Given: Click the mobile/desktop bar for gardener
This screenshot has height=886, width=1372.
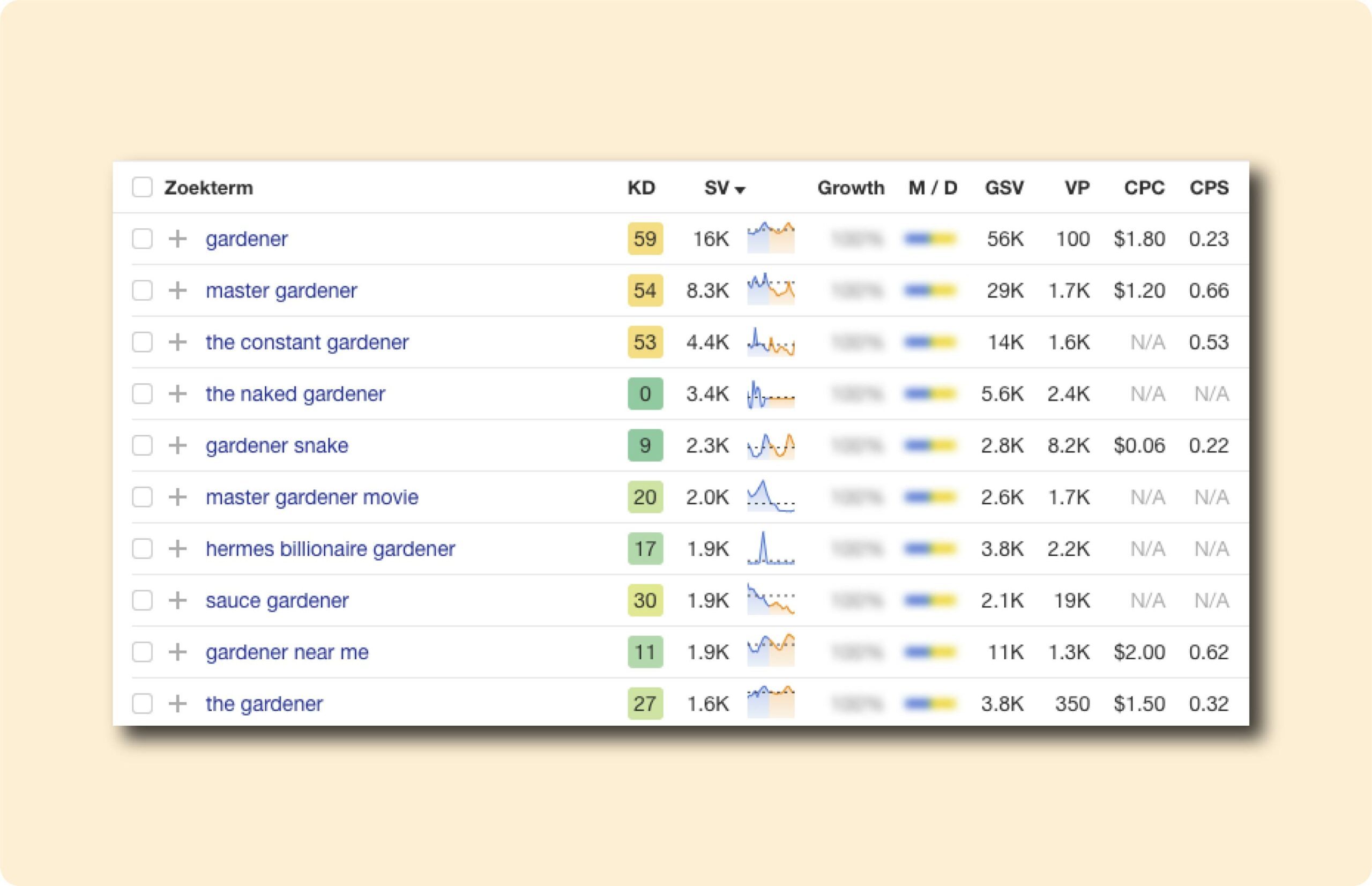Looking at the screenshot, I should [x=930, y=239].
